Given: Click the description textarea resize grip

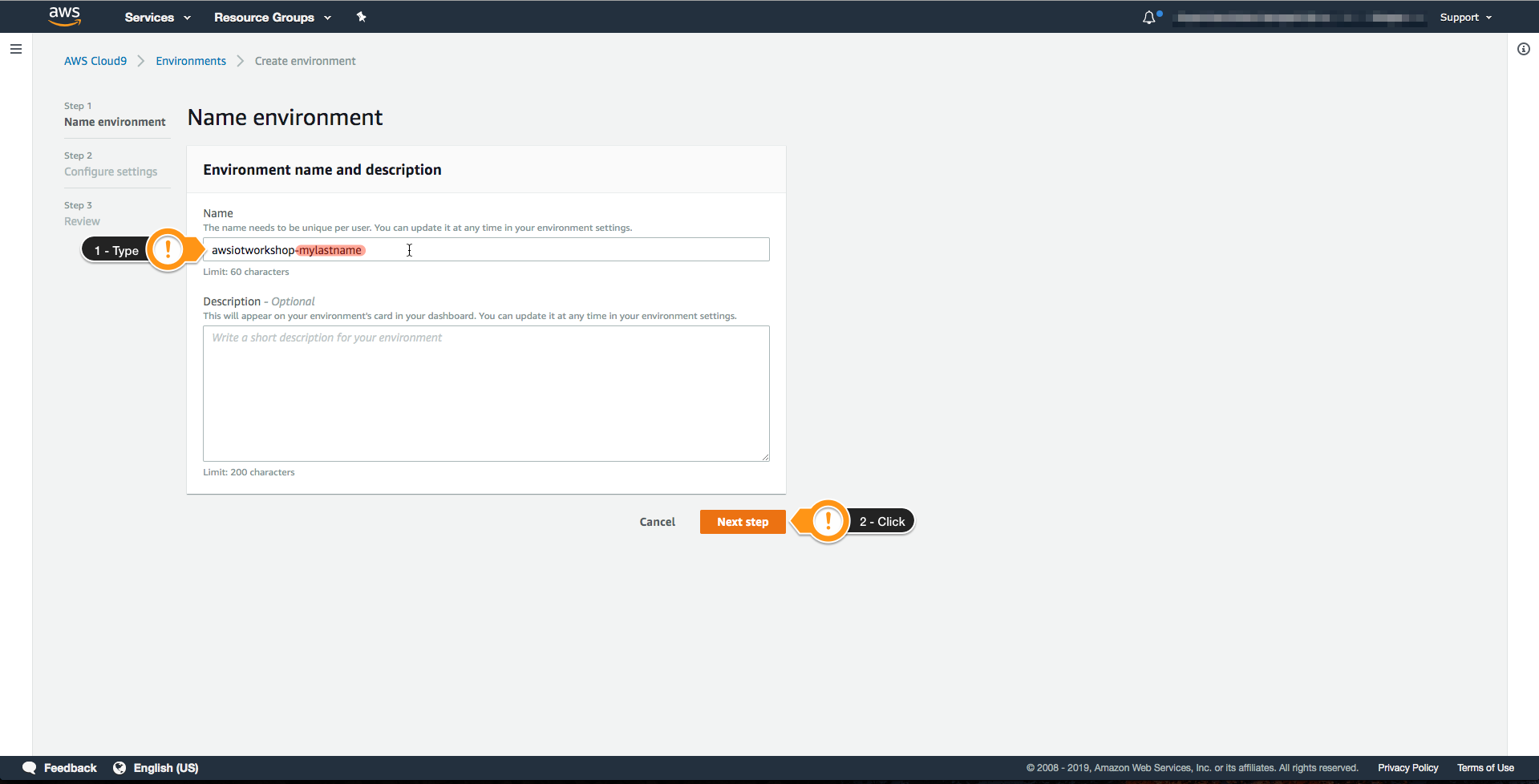Looking at the screenshot, I should pos(765,457).
